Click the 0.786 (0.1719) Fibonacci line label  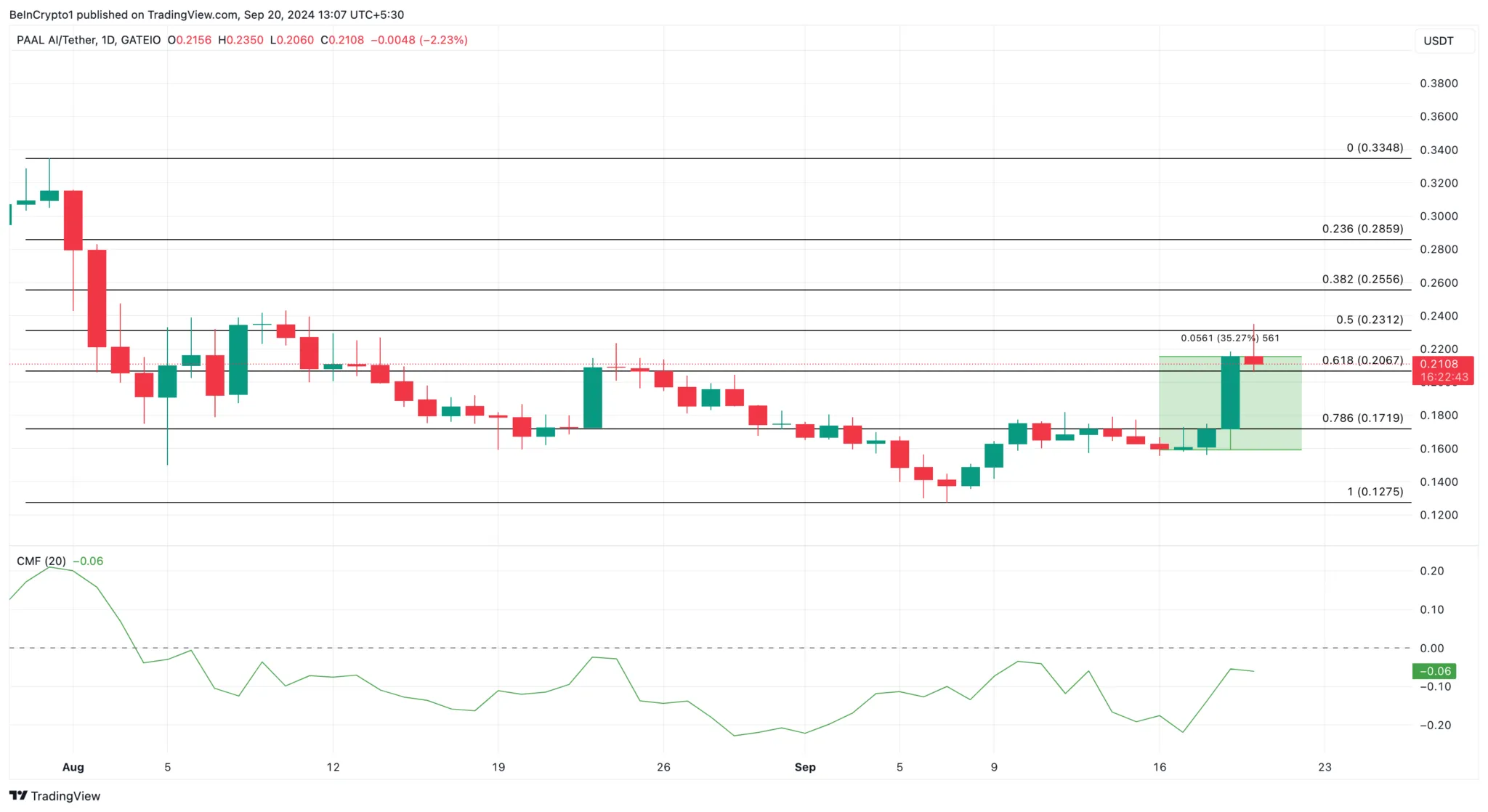pyautogui.click(x=1362, y=418)
